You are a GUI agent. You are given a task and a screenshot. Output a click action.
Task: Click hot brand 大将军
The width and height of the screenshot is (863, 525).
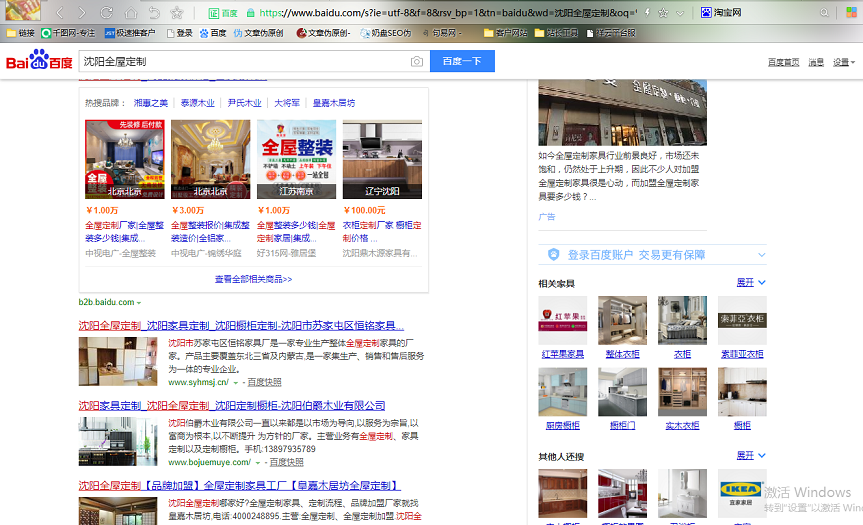(x=287, y=103)
